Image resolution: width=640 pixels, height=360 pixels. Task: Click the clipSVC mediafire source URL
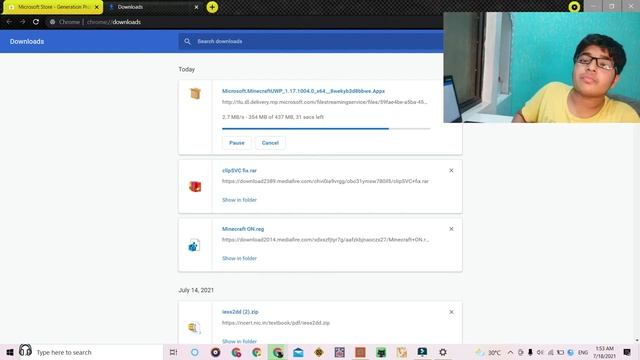click(325, 181)
